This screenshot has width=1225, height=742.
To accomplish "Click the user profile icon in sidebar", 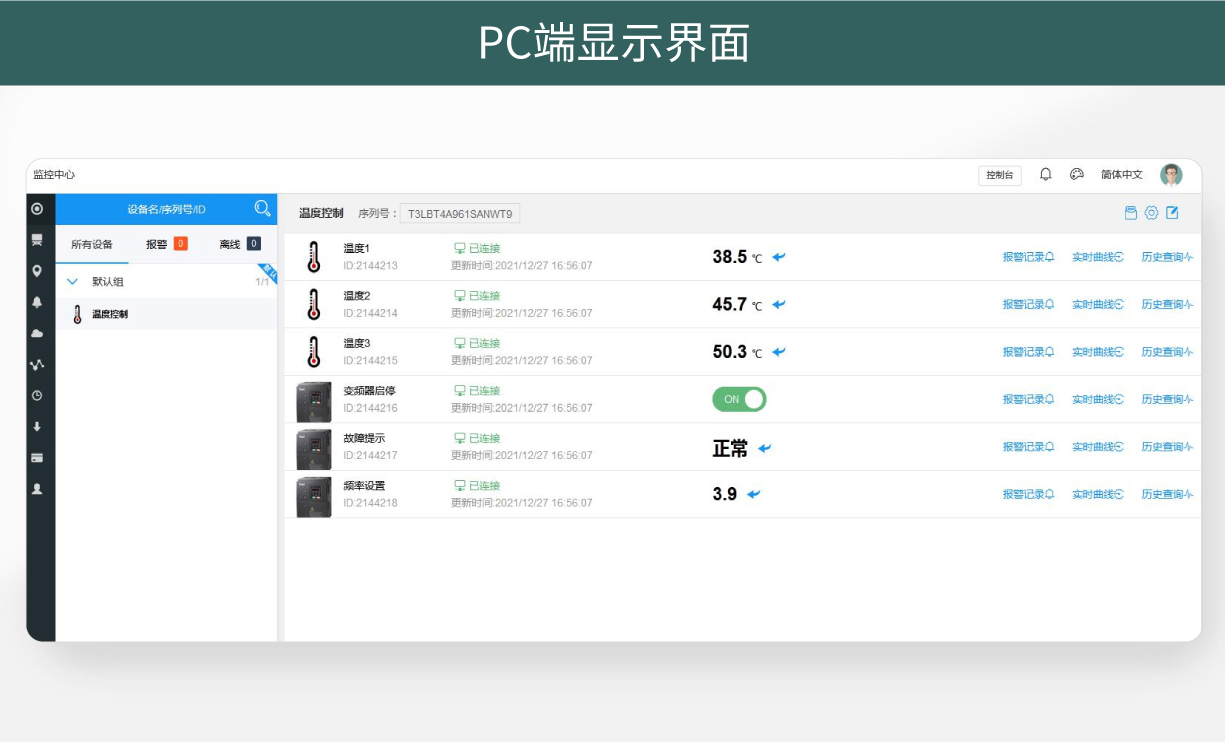I will coord(37,489).
